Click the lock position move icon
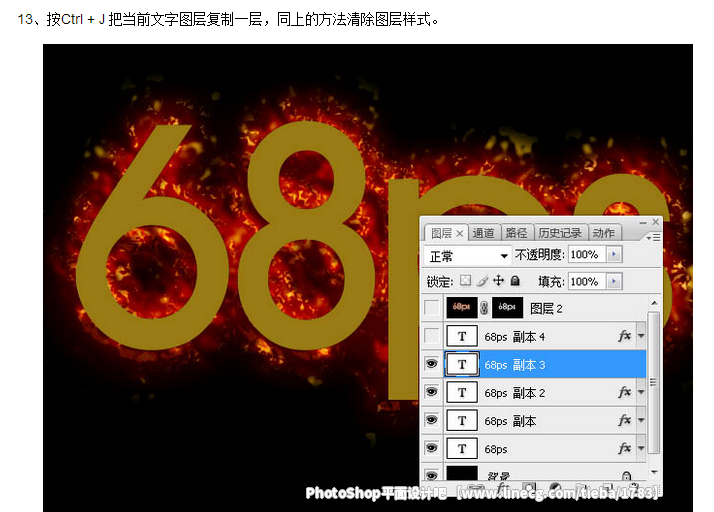Screen dimensions: 714x512 tap(498, 282)
